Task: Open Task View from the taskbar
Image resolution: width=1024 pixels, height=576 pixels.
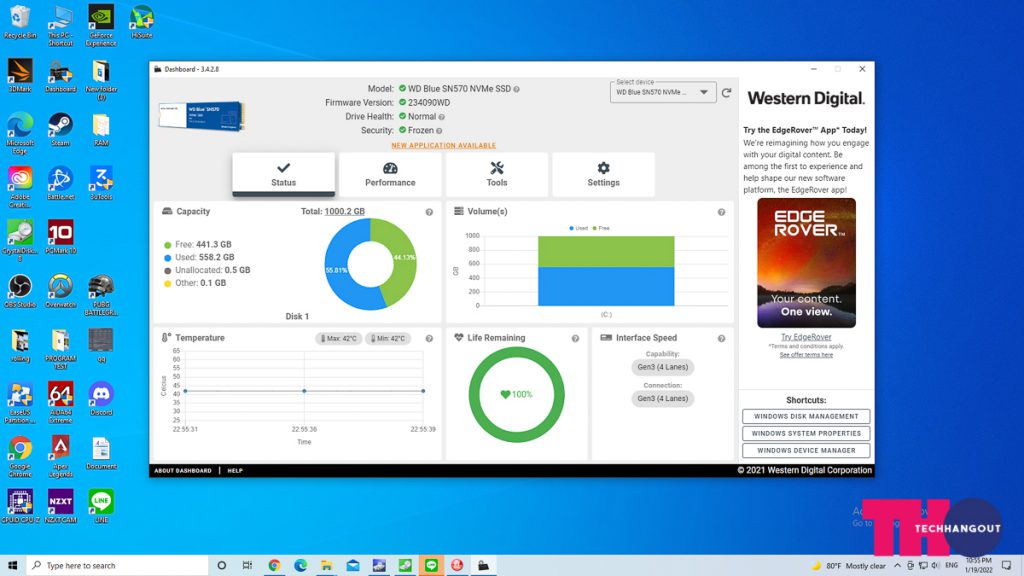Action: pyautogui.click(x=248, y=565)
